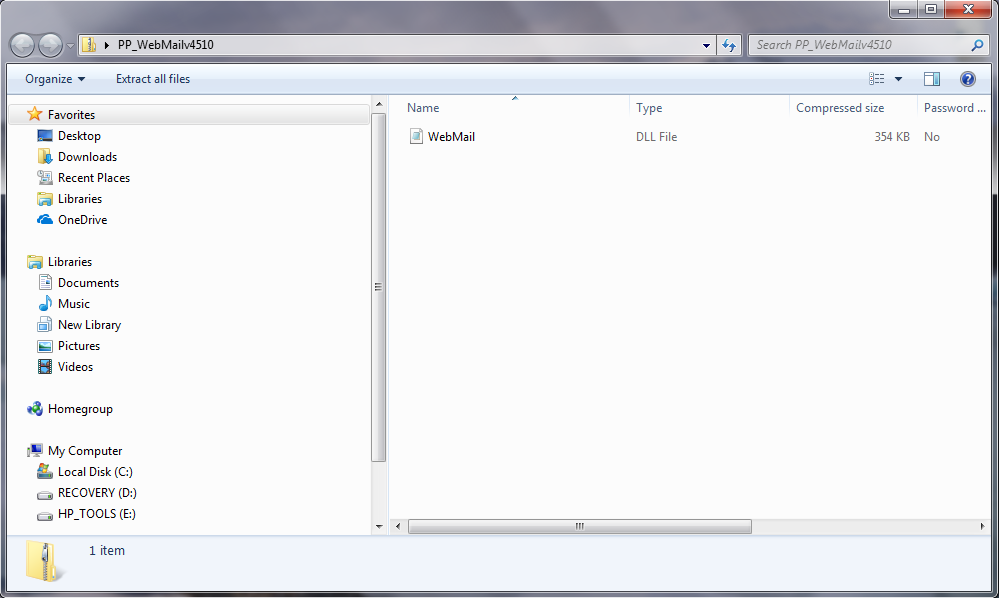
Task: Click the Local Disk (C:) drive icon
Action: pyautogui.click(x=45, y=472)
